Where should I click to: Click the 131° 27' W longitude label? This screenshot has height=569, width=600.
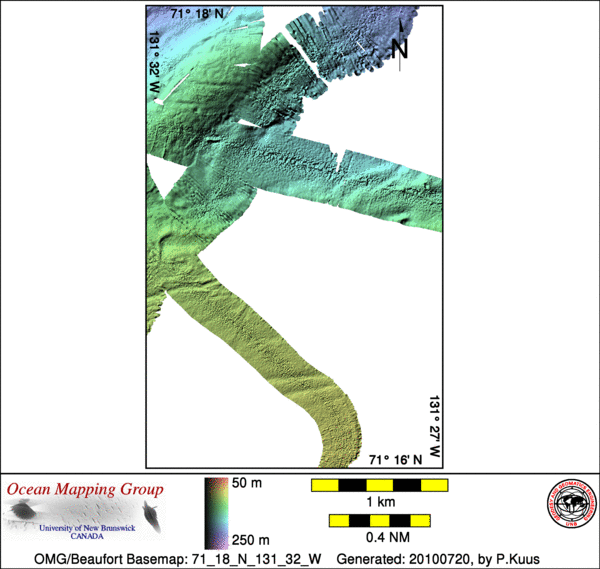435,427
